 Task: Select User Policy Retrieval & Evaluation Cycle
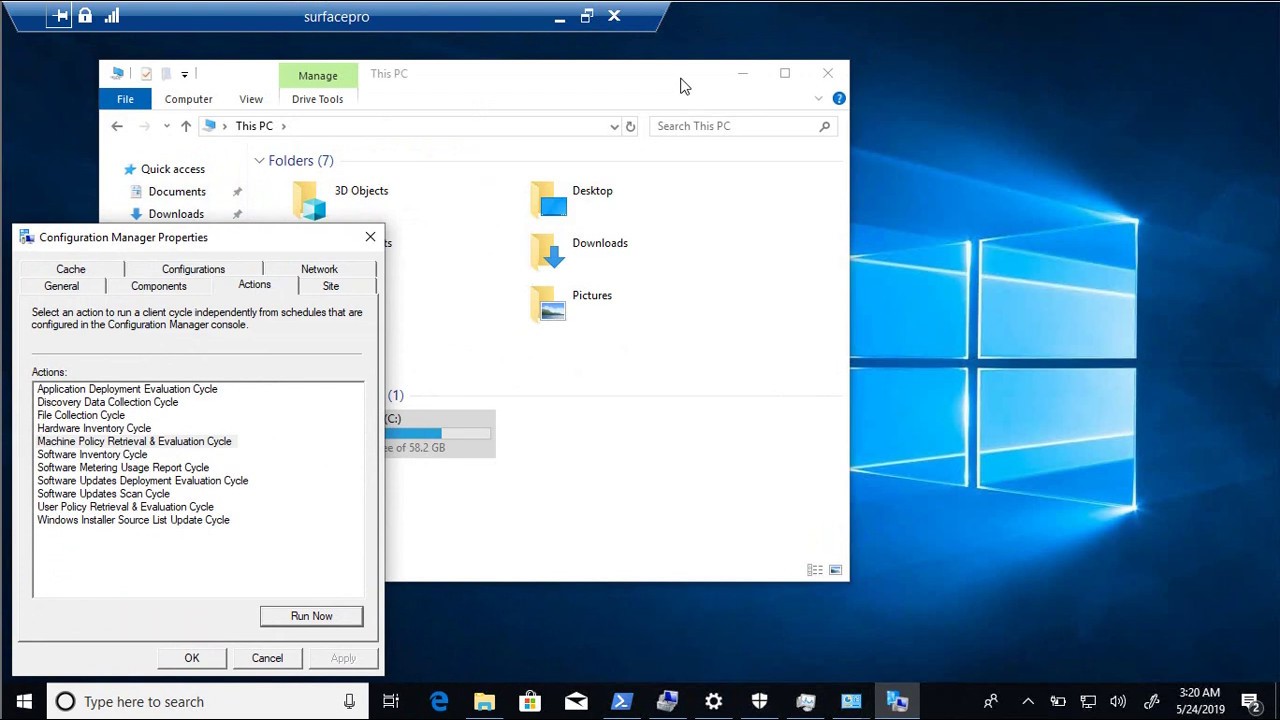pos(125,506)
